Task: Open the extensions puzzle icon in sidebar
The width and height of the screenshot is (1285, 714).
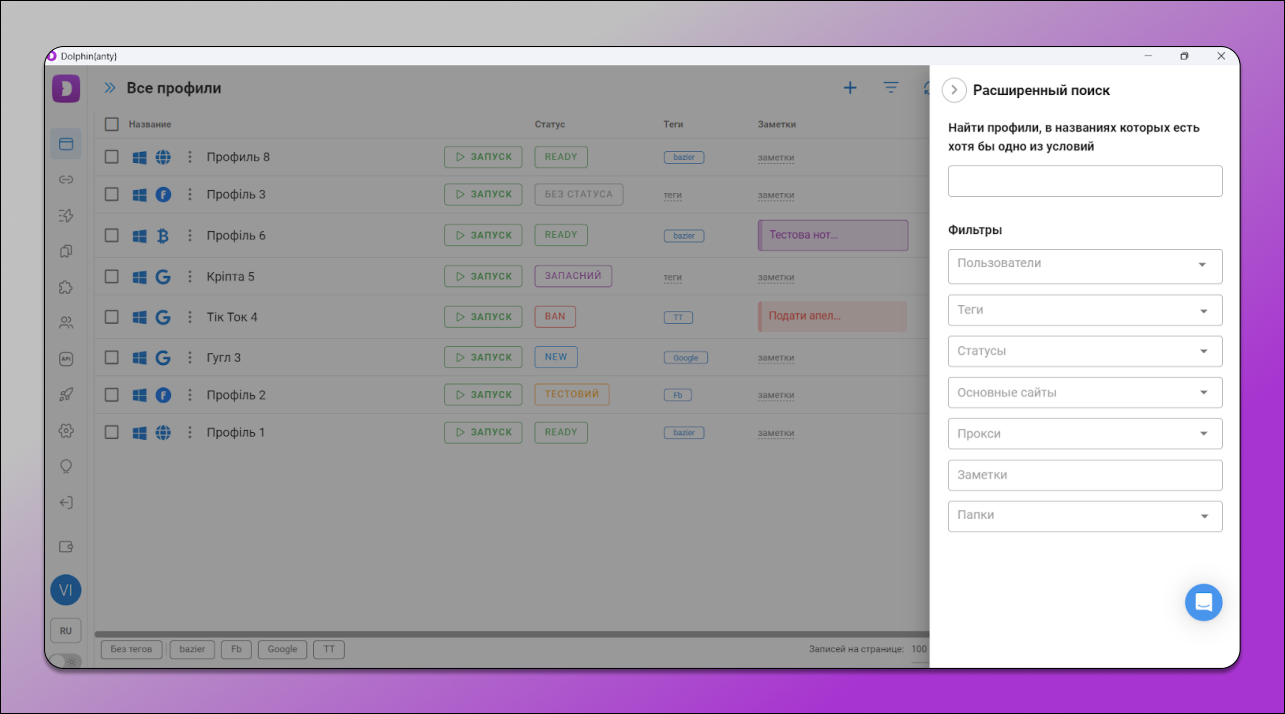Action: tap(66, 287)
